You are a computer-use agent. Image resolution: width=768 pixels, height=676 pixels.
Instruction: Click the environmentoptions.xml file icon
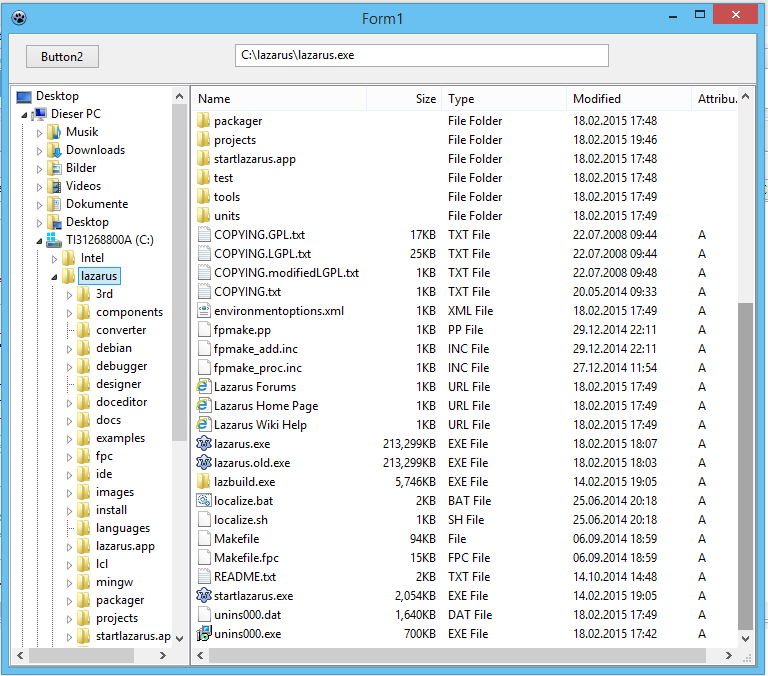coord(204,311)
